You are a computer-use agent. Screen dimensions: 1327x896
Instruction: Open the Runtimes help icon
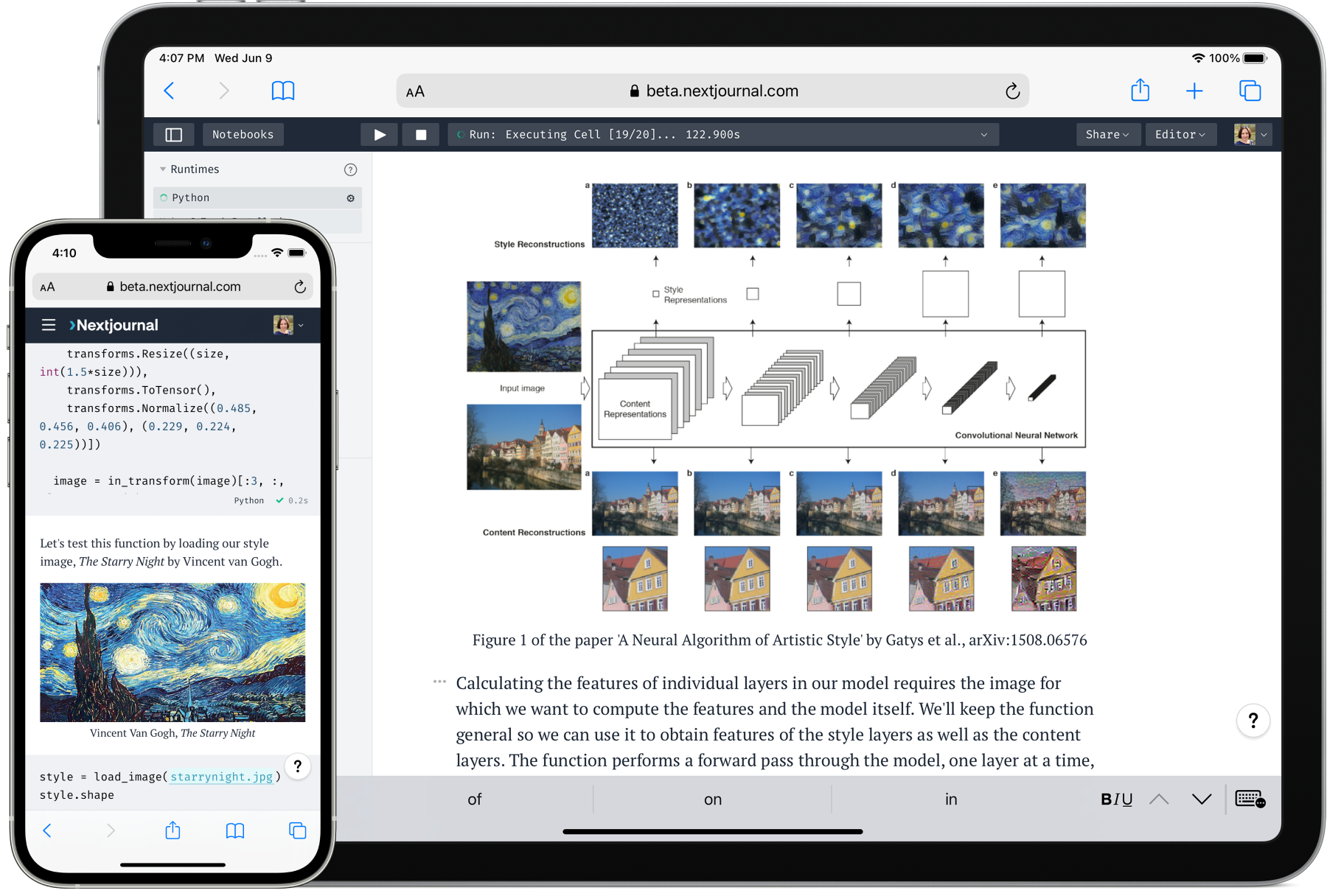350,169
